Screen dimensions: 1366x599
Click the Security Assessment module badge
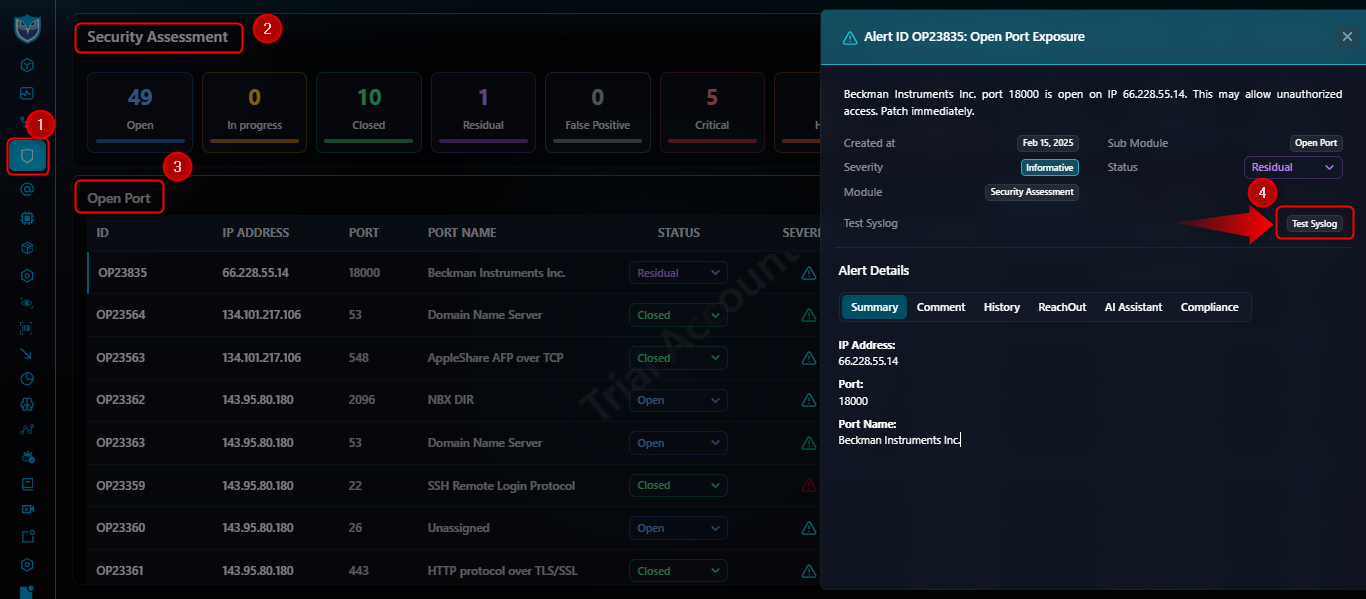1033,192
